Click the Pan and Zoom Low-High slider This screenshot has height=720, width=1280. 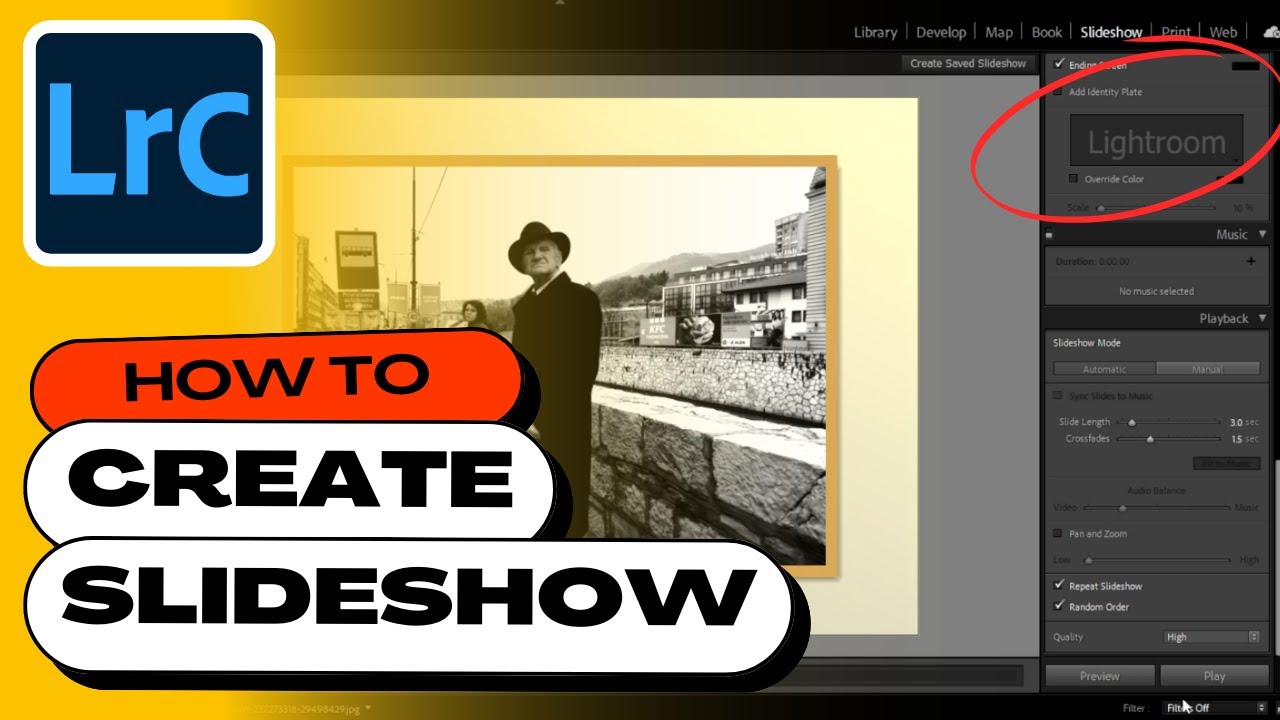tap(1156, 560)
